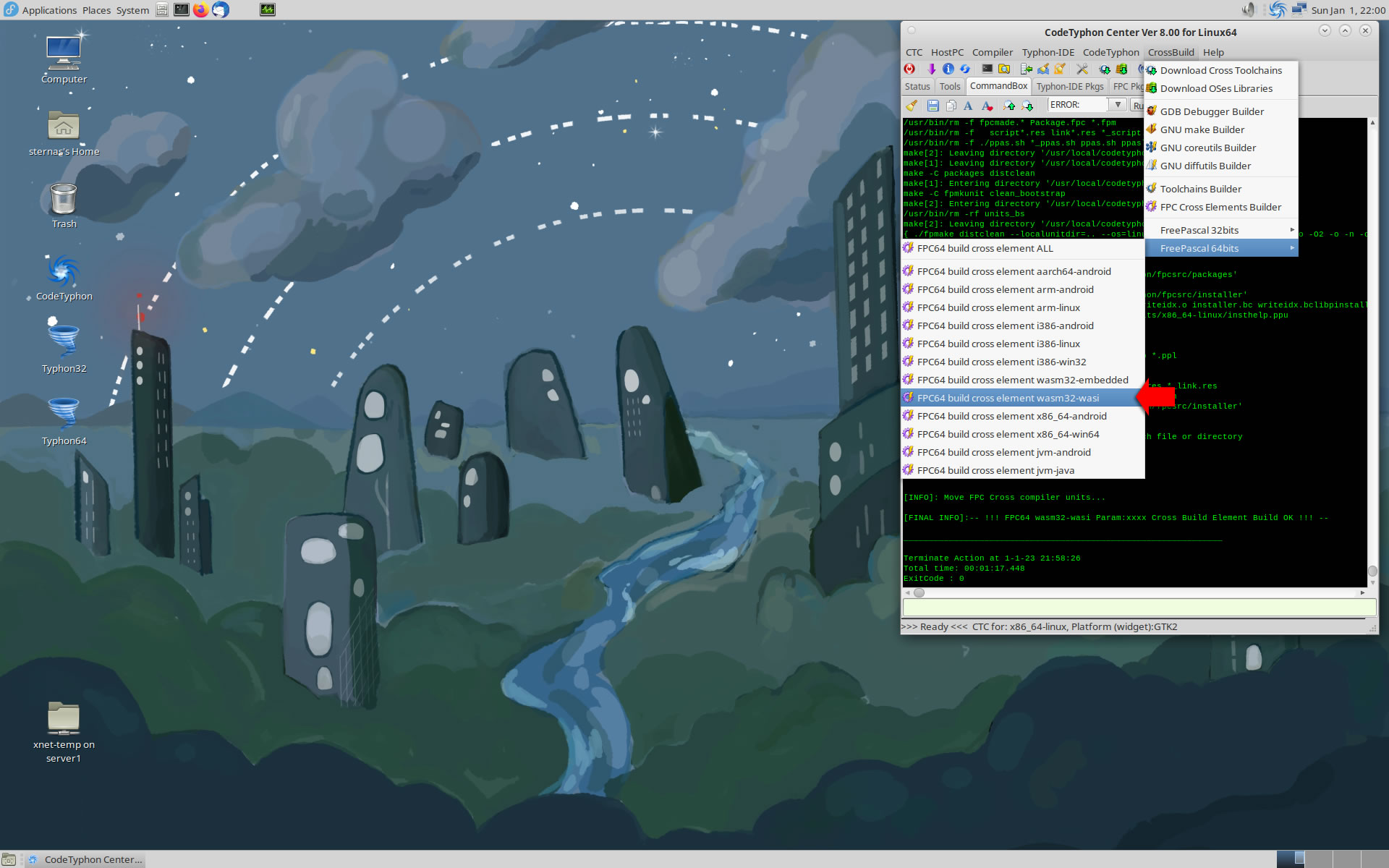Open the Typhon64 desktop icon
The height and width of the screenshot is (868, 1389).
click(x=64, y=420)
